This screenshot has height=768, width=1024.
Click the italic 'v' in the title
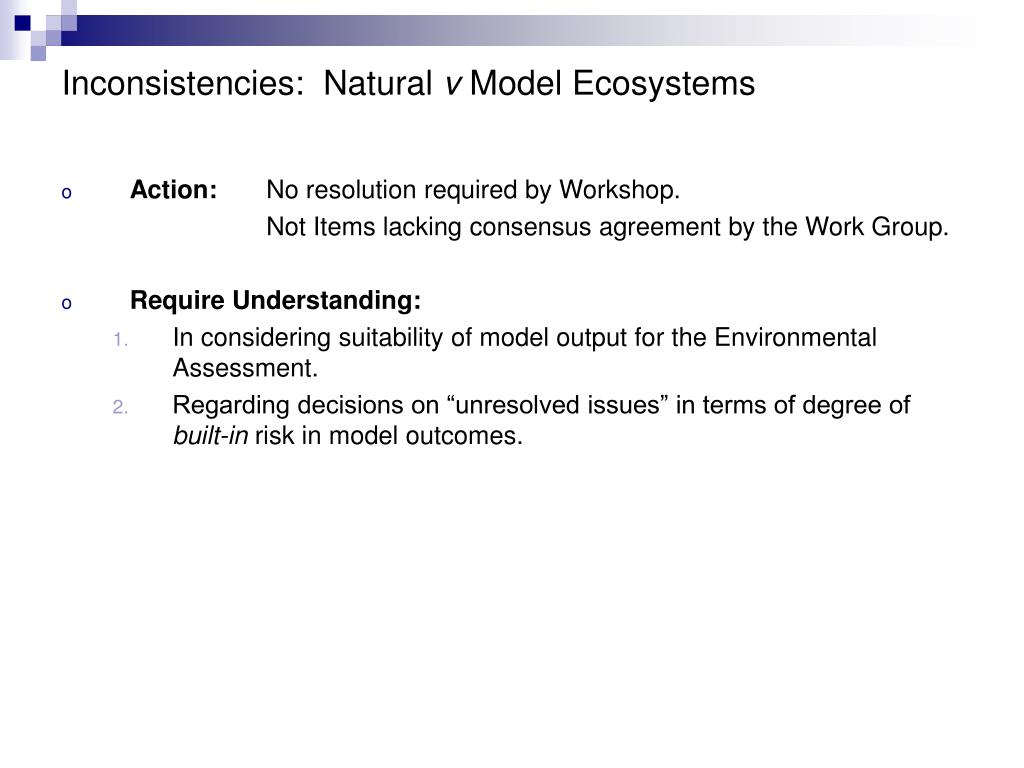tap(452, 85)
